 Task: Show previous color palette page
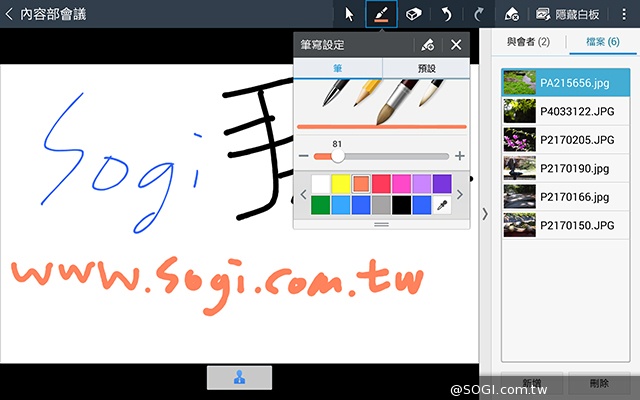303,194
